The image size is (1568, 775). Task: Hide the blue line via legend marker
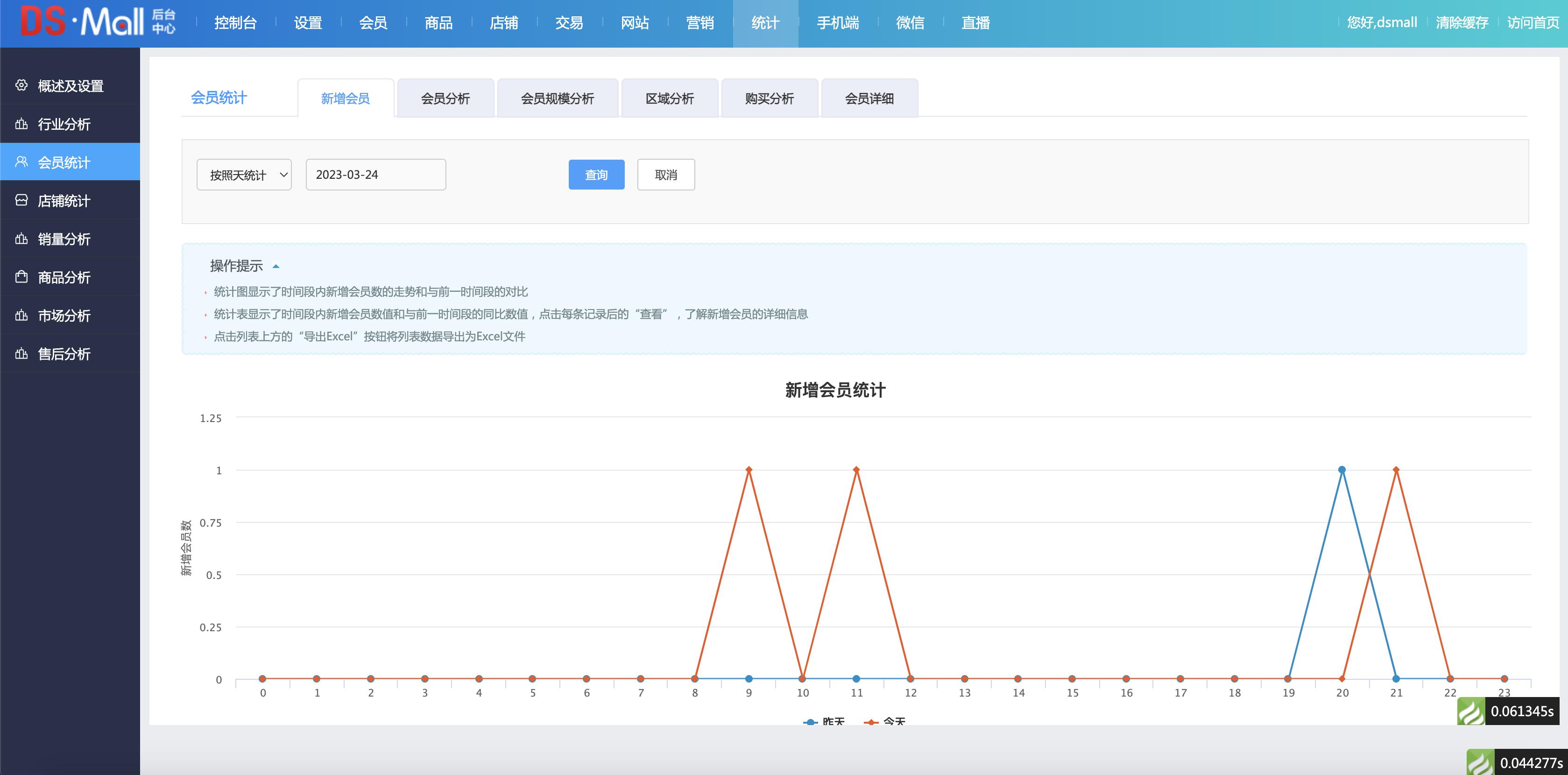click(x=810, y=722)
